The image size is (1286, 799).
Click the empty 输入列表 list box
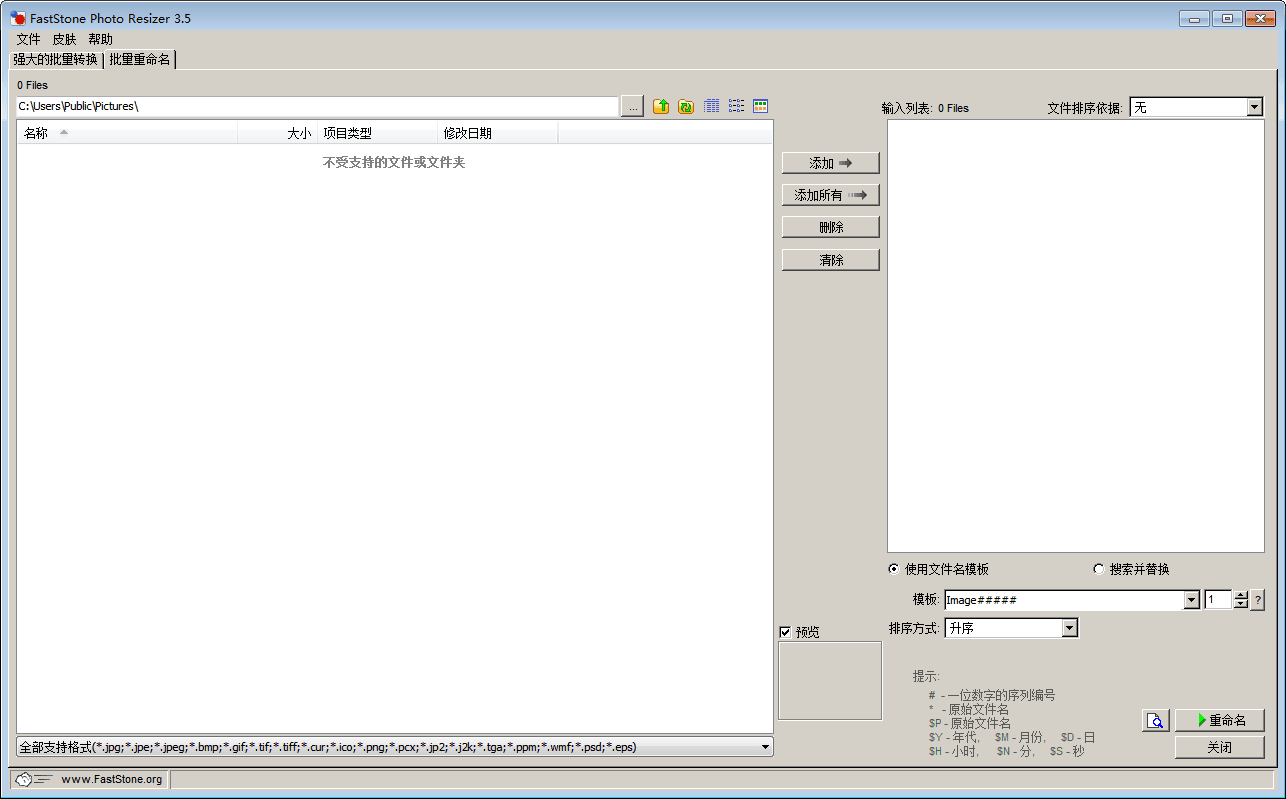(x=1076, y=336)
